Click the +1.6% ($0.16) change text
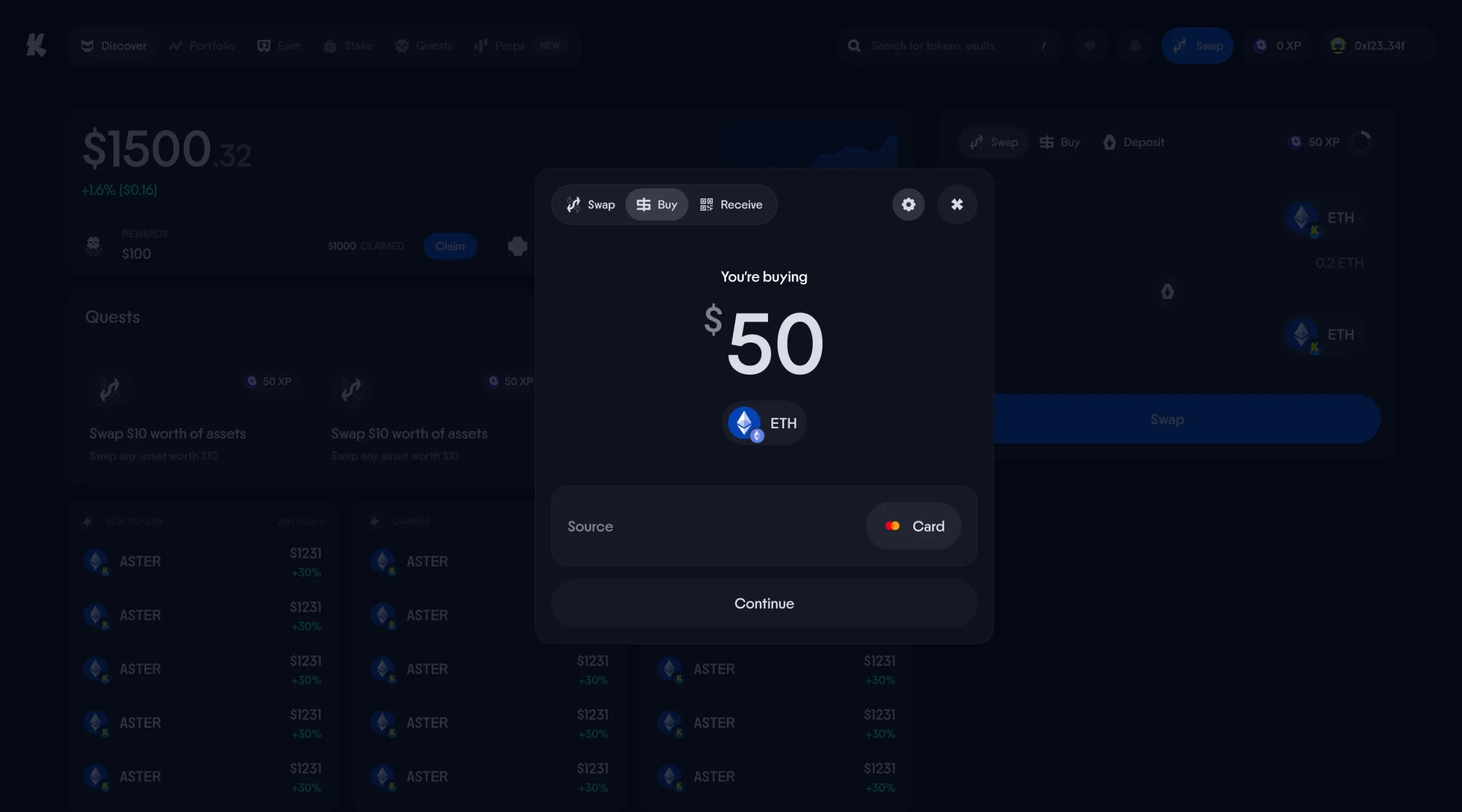 click(x=119, y=190)
